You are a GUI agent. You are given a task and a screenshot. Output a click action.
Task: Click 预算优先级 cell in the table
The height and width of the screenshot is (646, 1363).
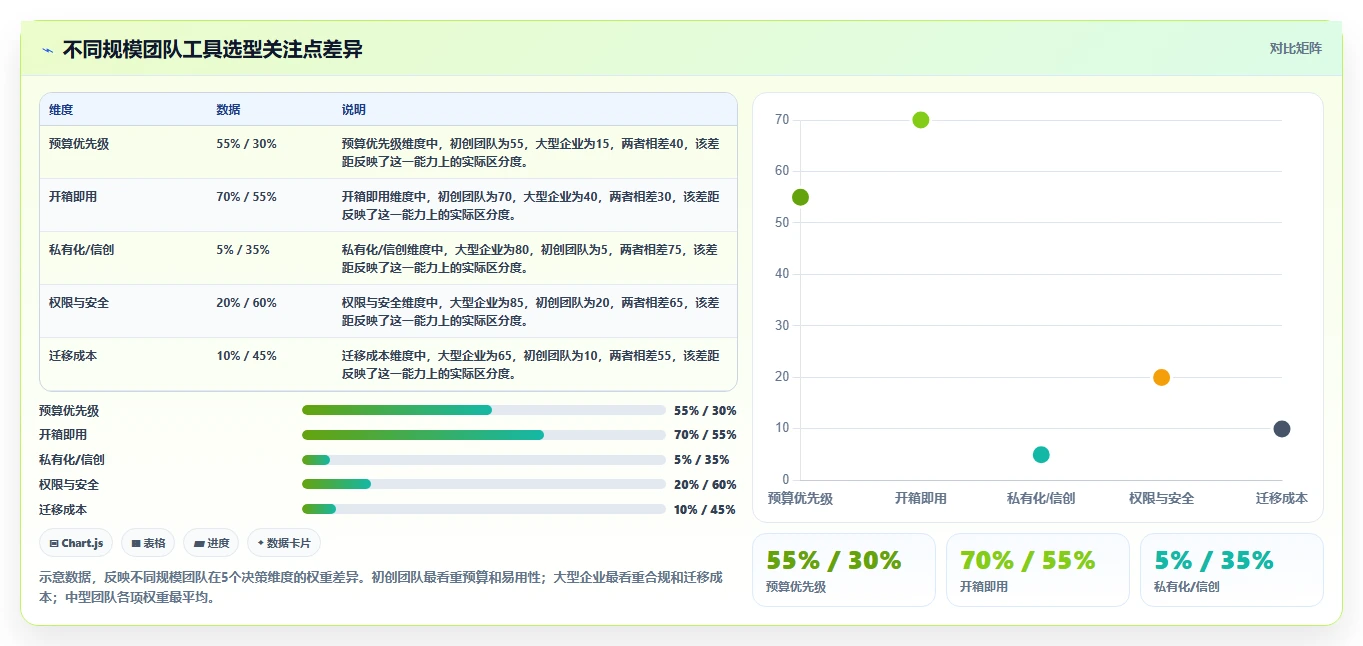tap(79, 144)
